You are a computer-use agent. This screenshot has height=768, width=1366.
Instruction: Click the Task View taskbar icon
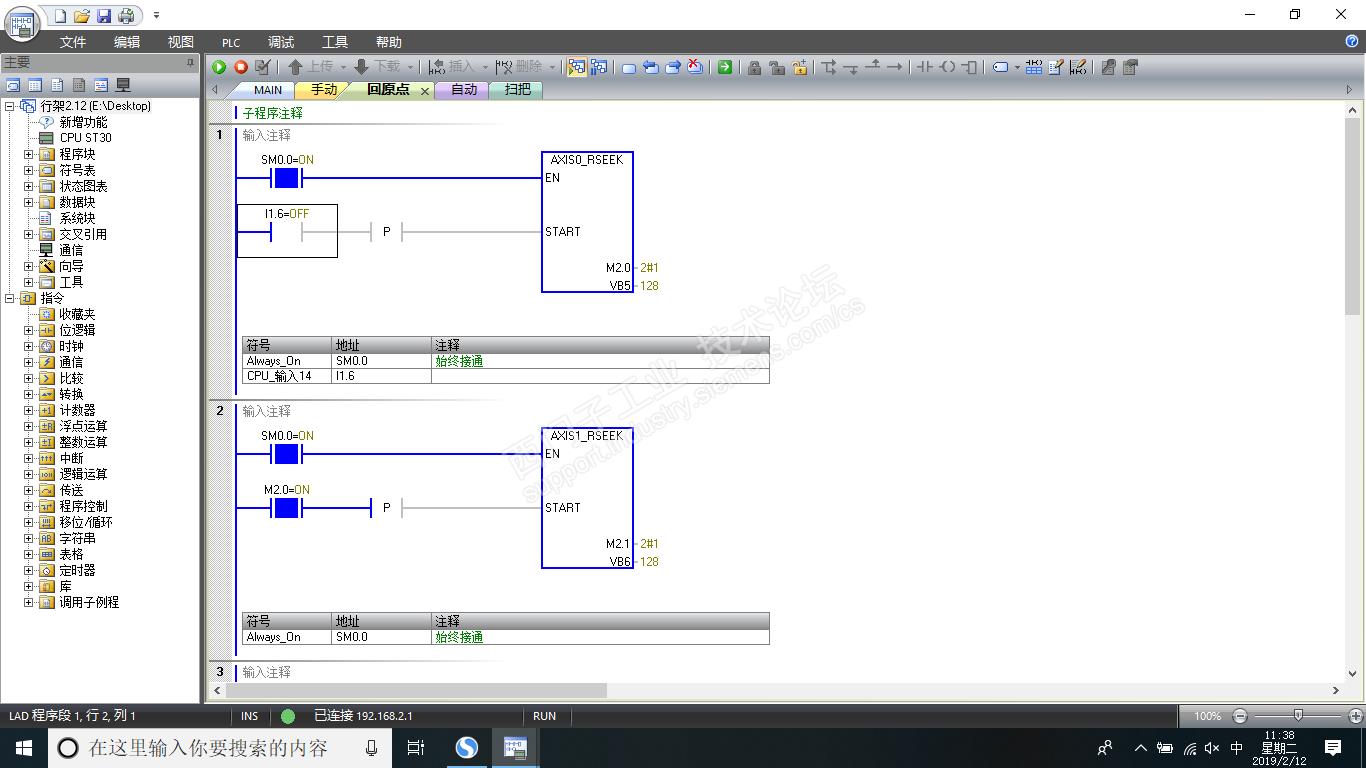417,748
